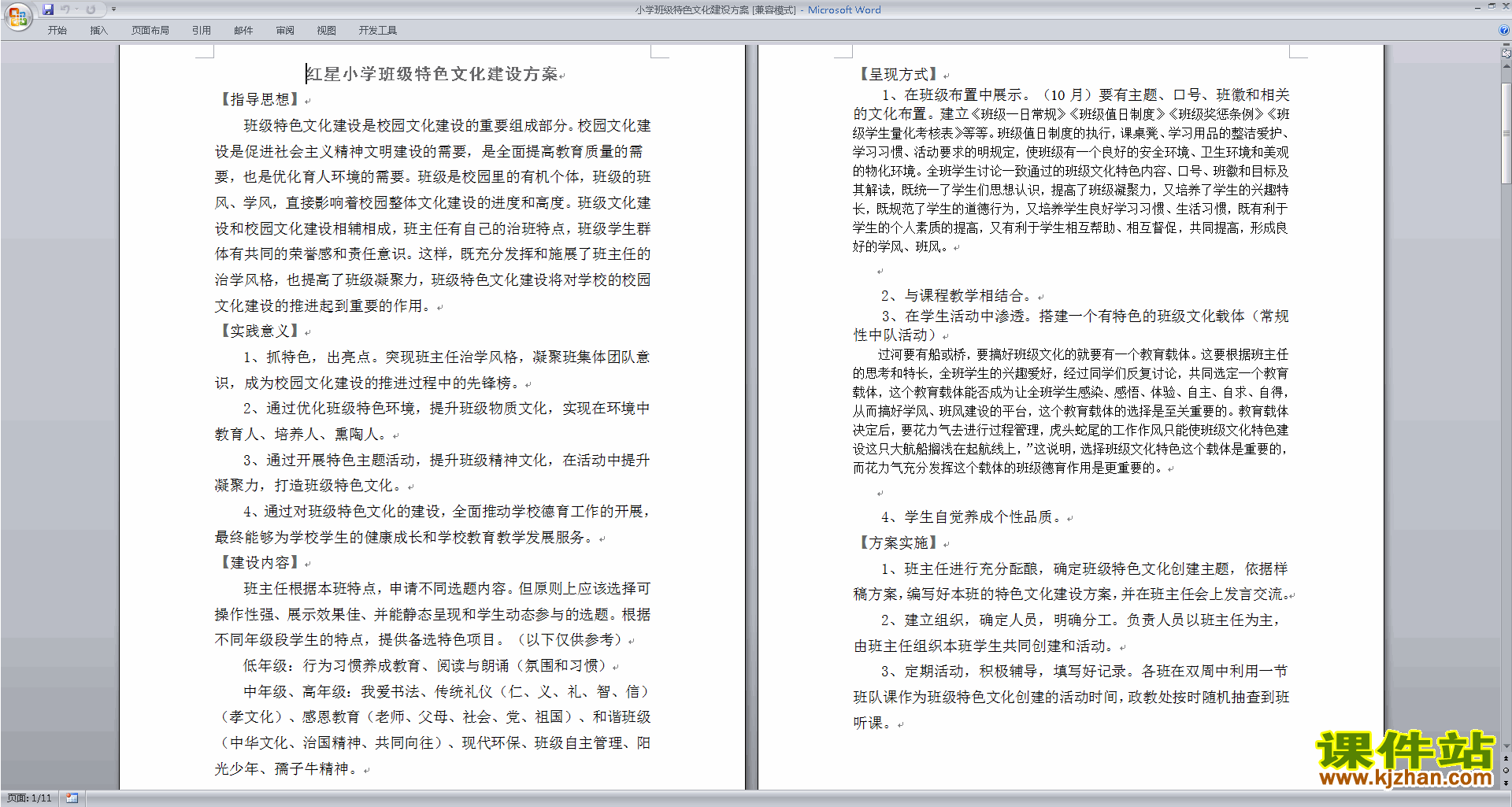Expand the Undo history dropdown arrow
This screenshot has width=1512, height=807.
click(x=76, y=9)
